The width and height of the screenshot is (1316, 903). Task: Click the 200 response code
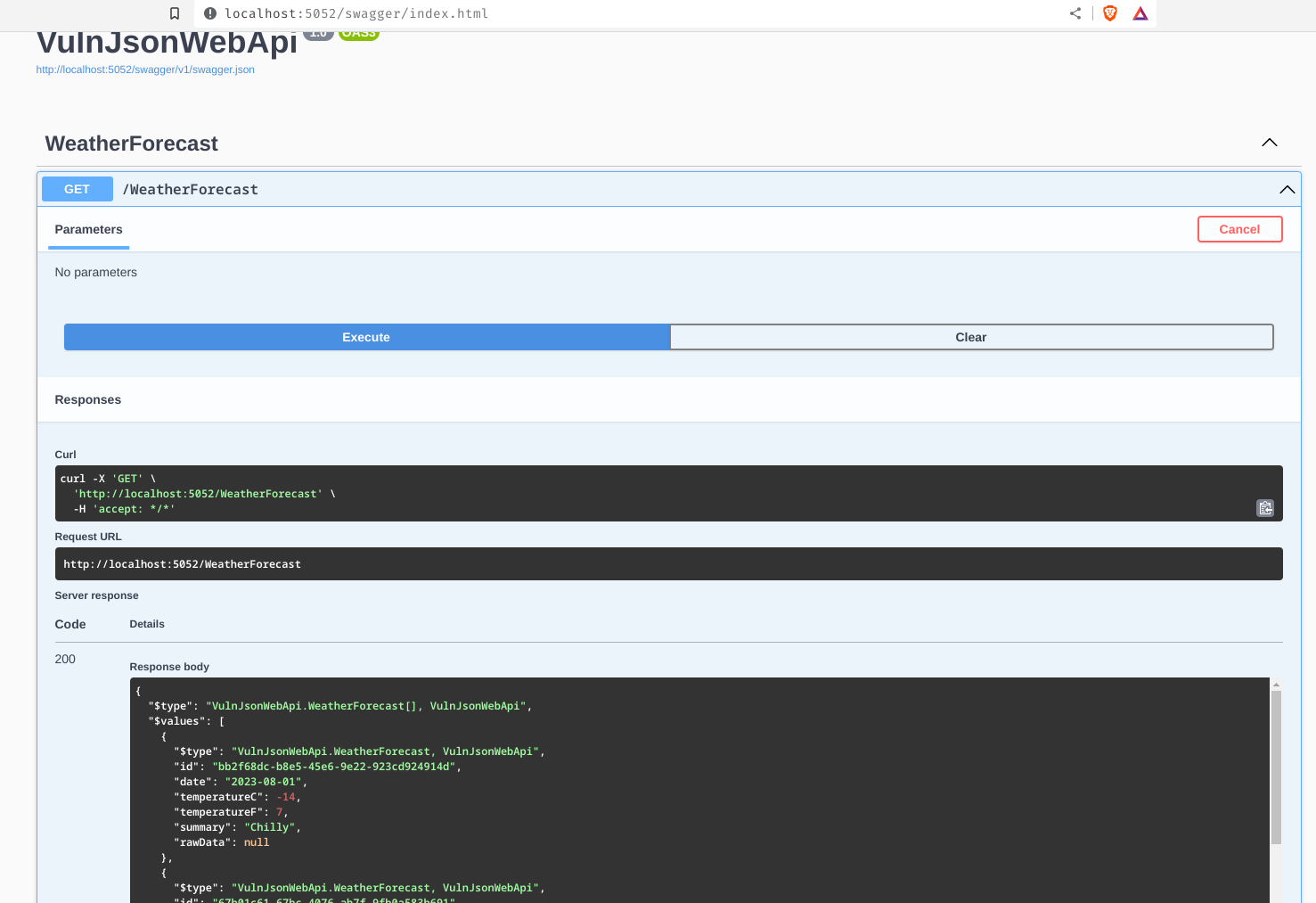(65, 659)
